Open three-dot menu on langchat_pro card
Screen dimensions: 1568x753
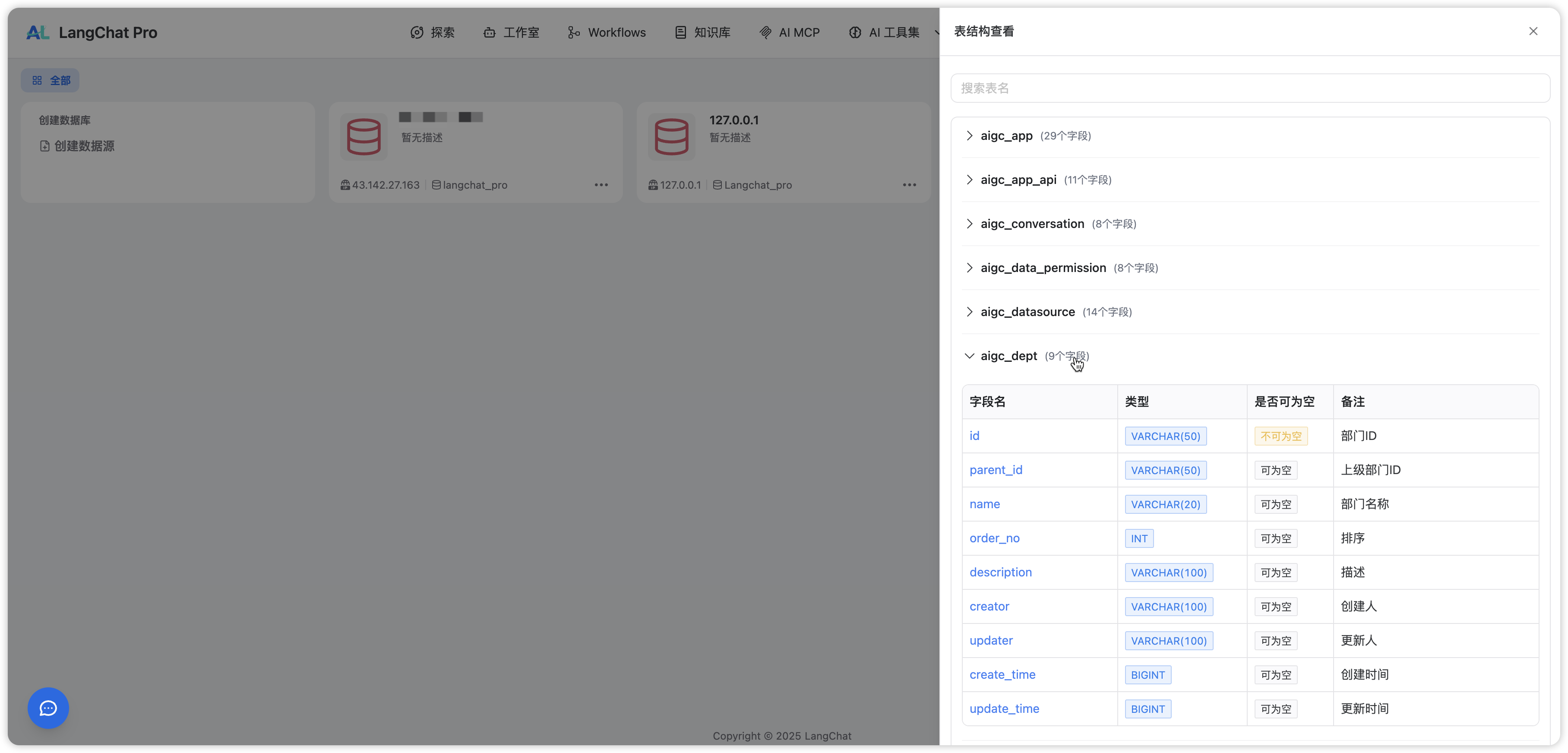pyautogui.click(x=601, y=185)
